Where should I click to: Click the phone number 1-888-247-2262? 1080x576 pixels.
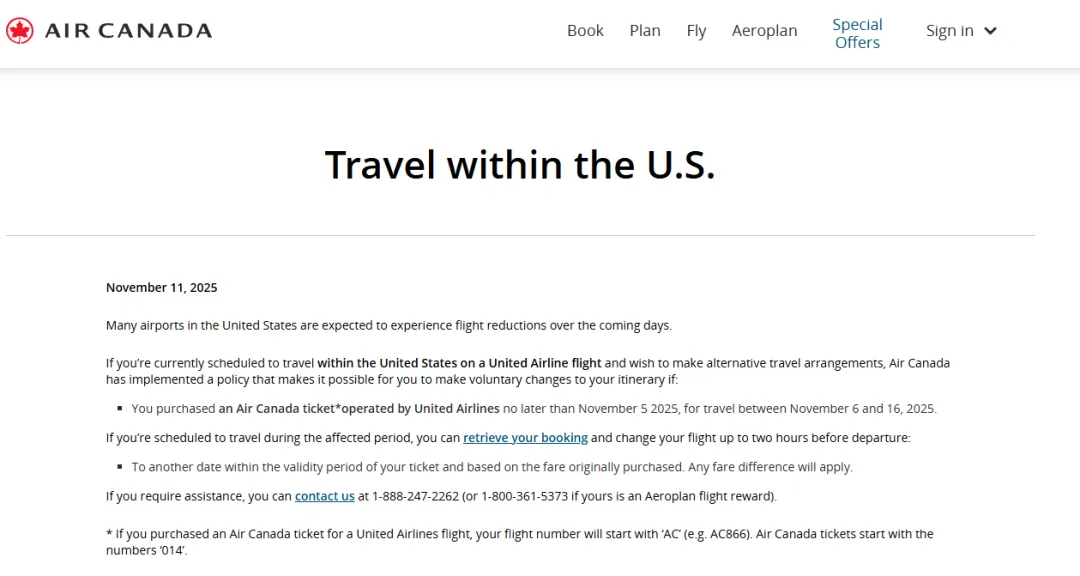(417, 496)
